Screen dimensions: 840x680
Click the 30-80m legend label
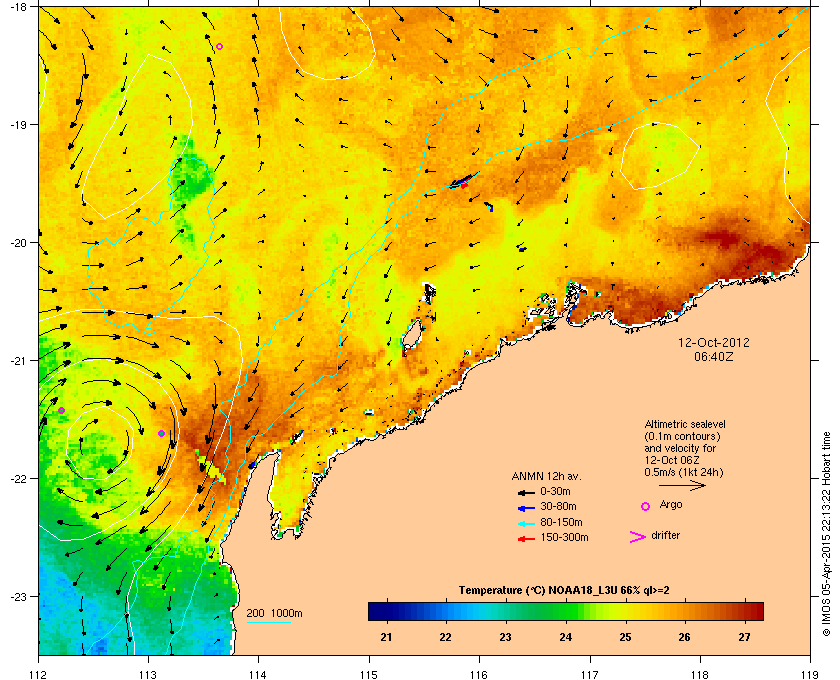[558, 506]
